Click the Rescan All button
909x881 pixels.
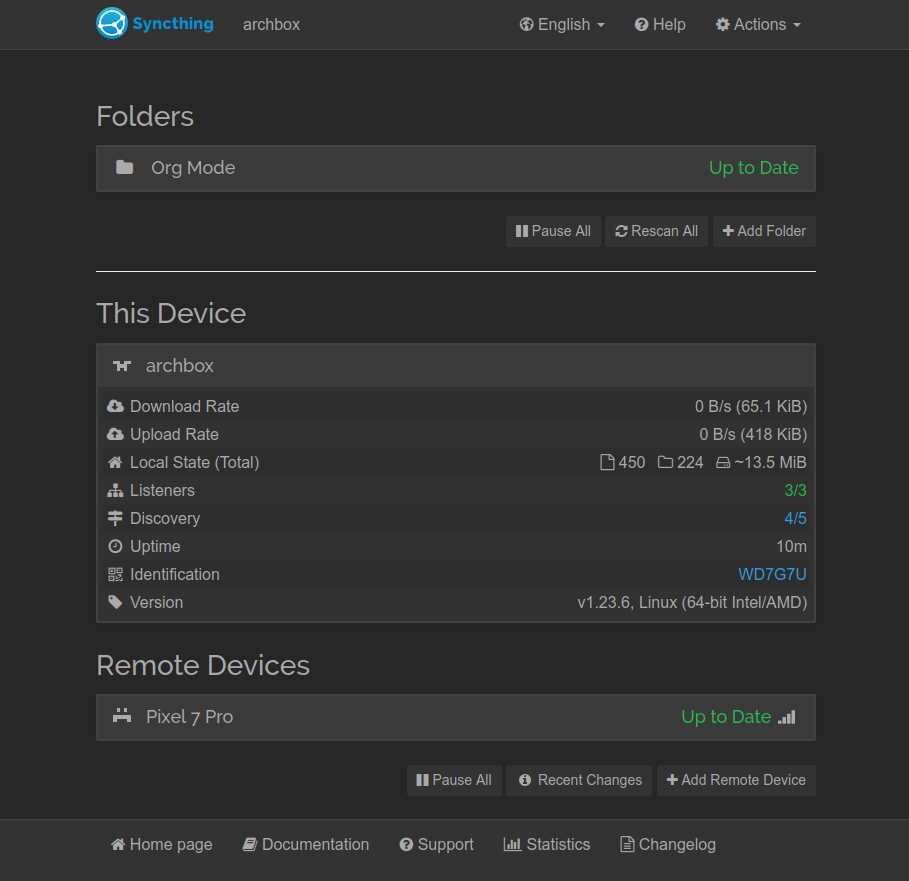click(657, 231)
